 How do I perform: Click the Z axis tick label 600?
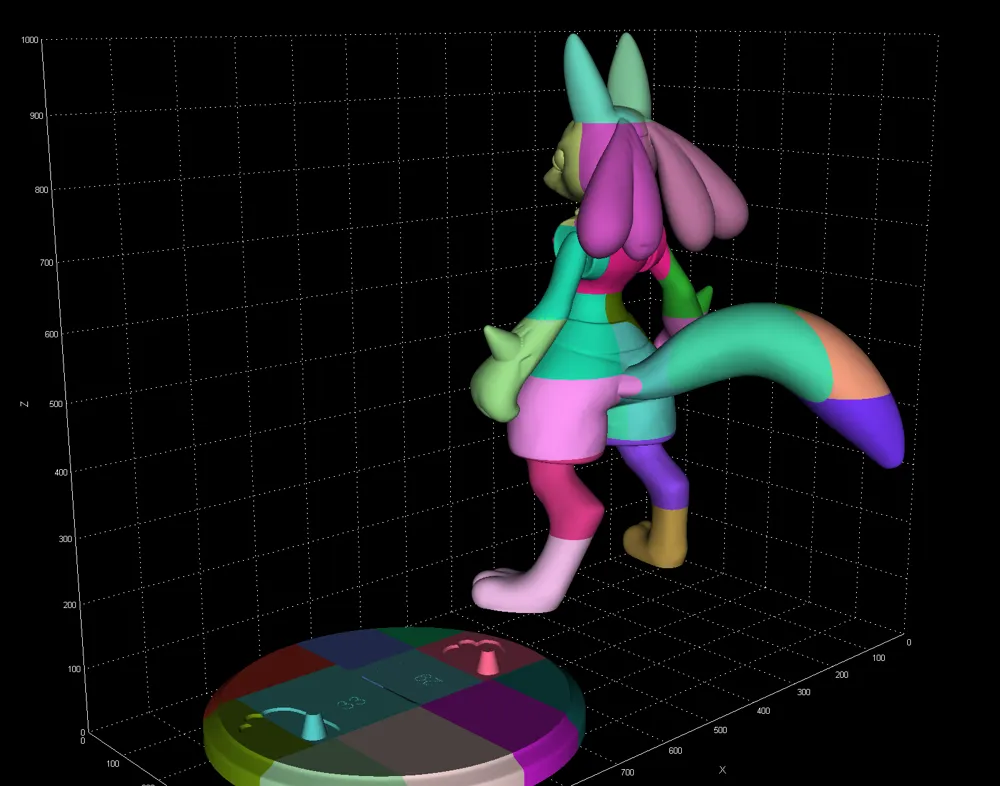[52, 334]
